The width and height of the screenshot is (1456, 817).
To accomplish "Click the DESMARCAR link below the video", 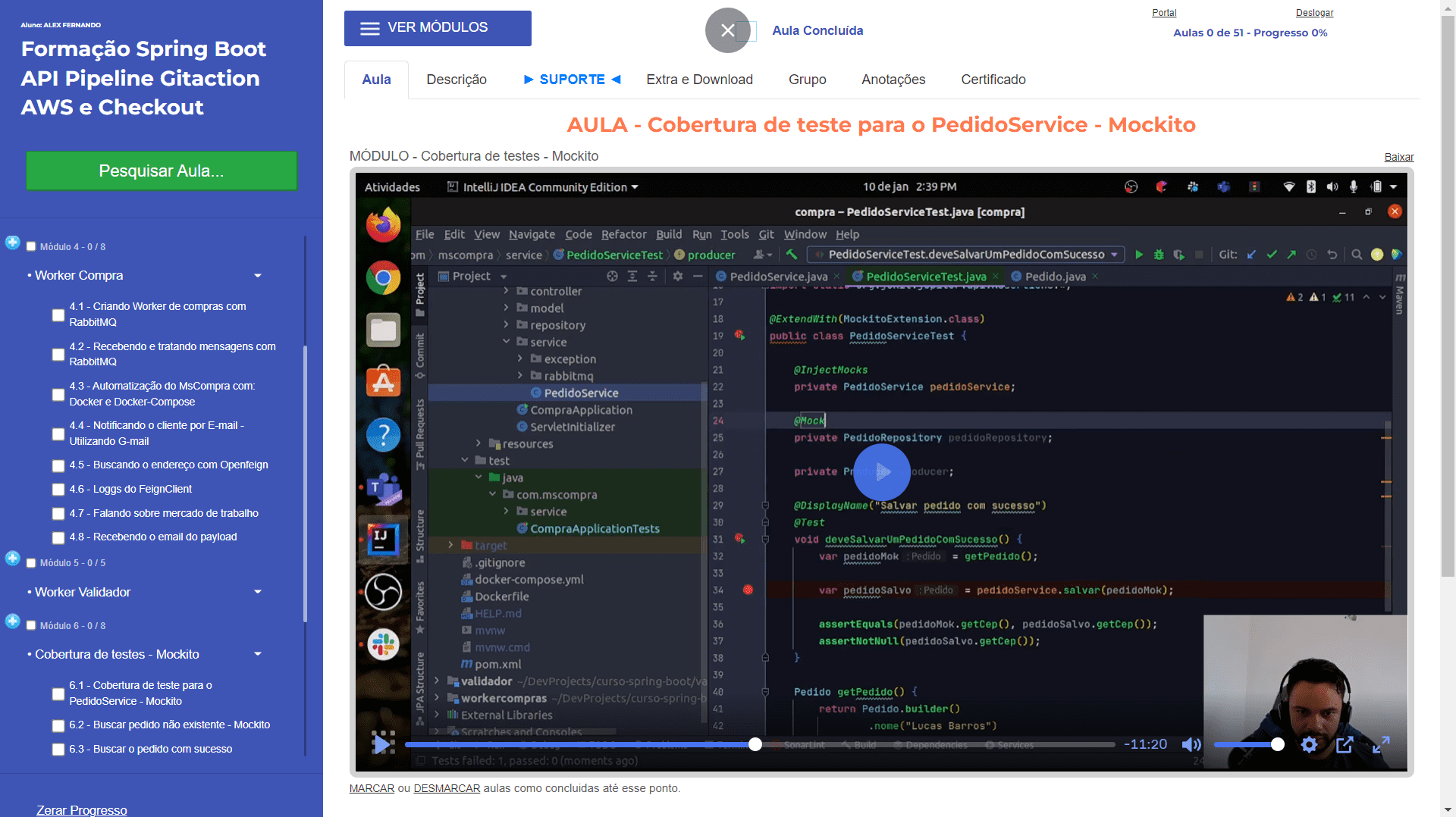I will (447, 788).
